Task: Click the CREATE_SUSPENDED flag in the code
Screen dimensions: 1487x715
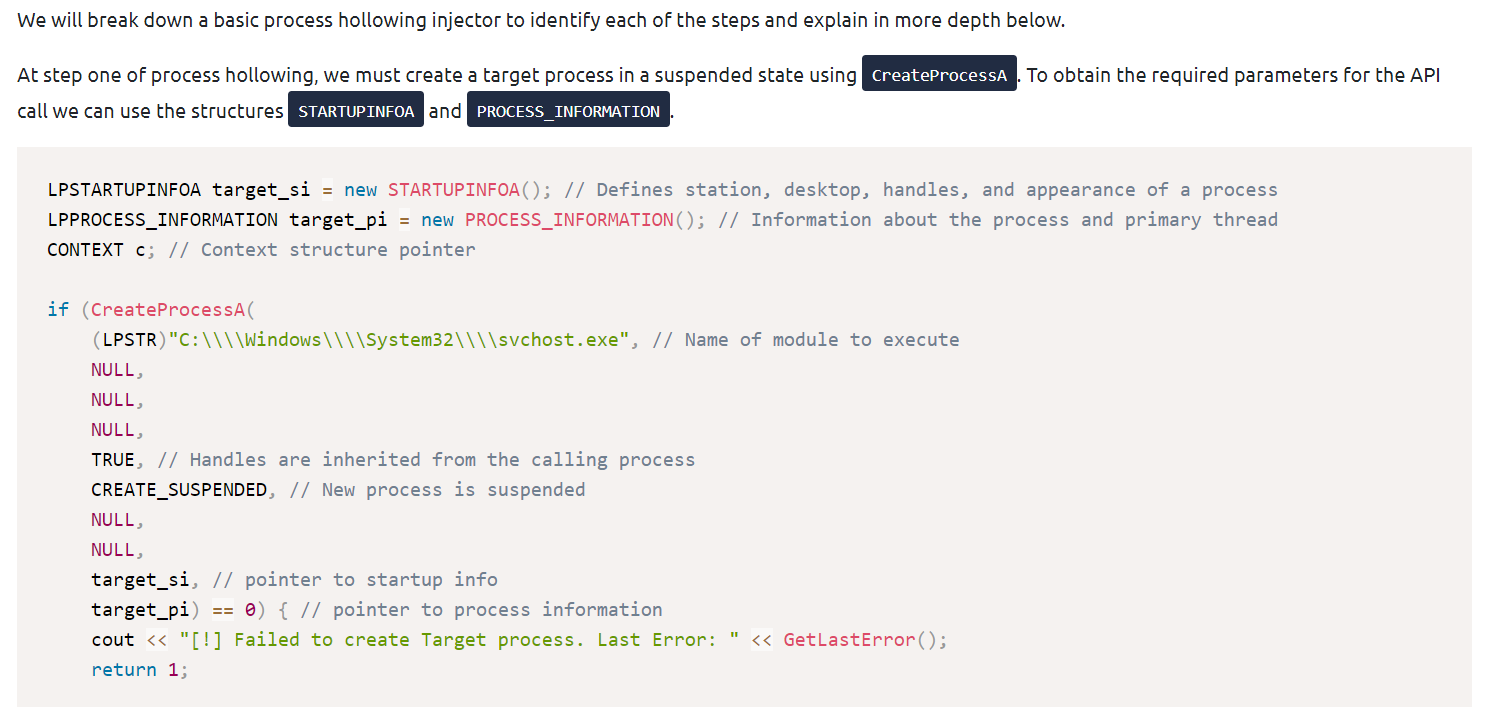Action: [179, 490]
